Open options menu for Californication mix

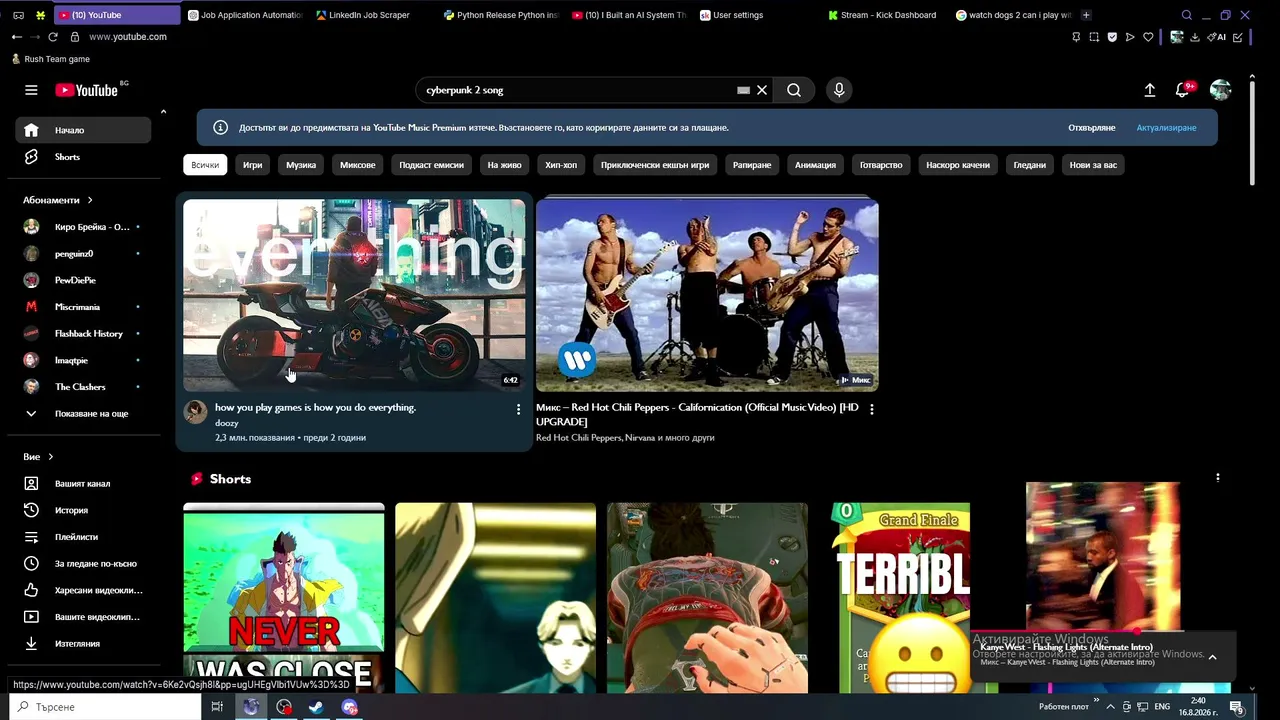point(872,409)
